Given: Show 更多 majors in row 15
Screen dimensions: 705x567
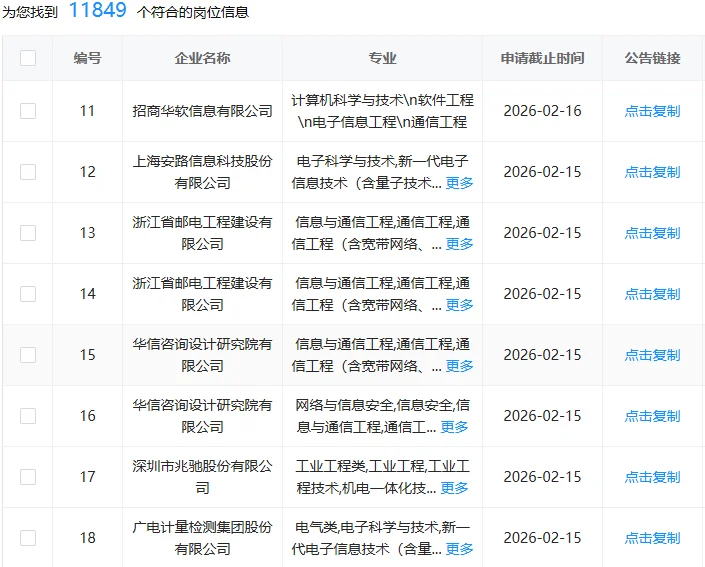Looking at the screenshot, I should [x=460, y=366].
